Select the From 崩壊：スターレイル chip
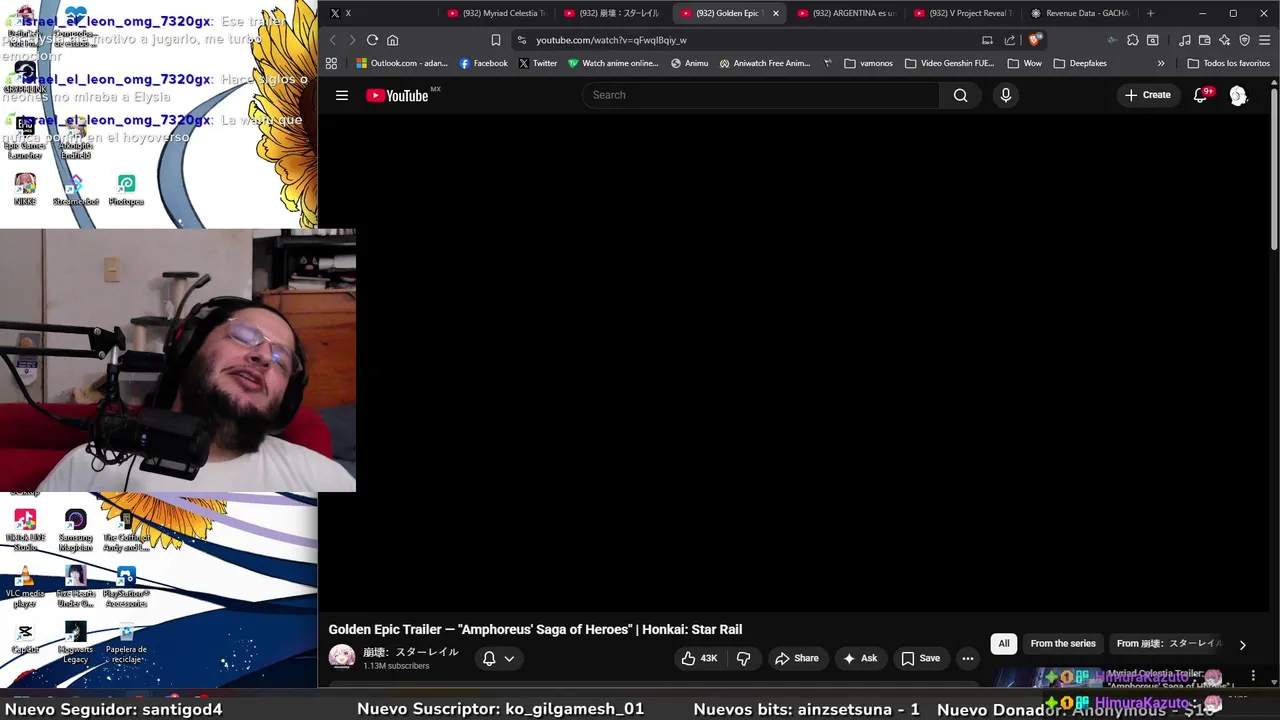The width and height of the screenshot is (1280, 720). coord(1168,644)
